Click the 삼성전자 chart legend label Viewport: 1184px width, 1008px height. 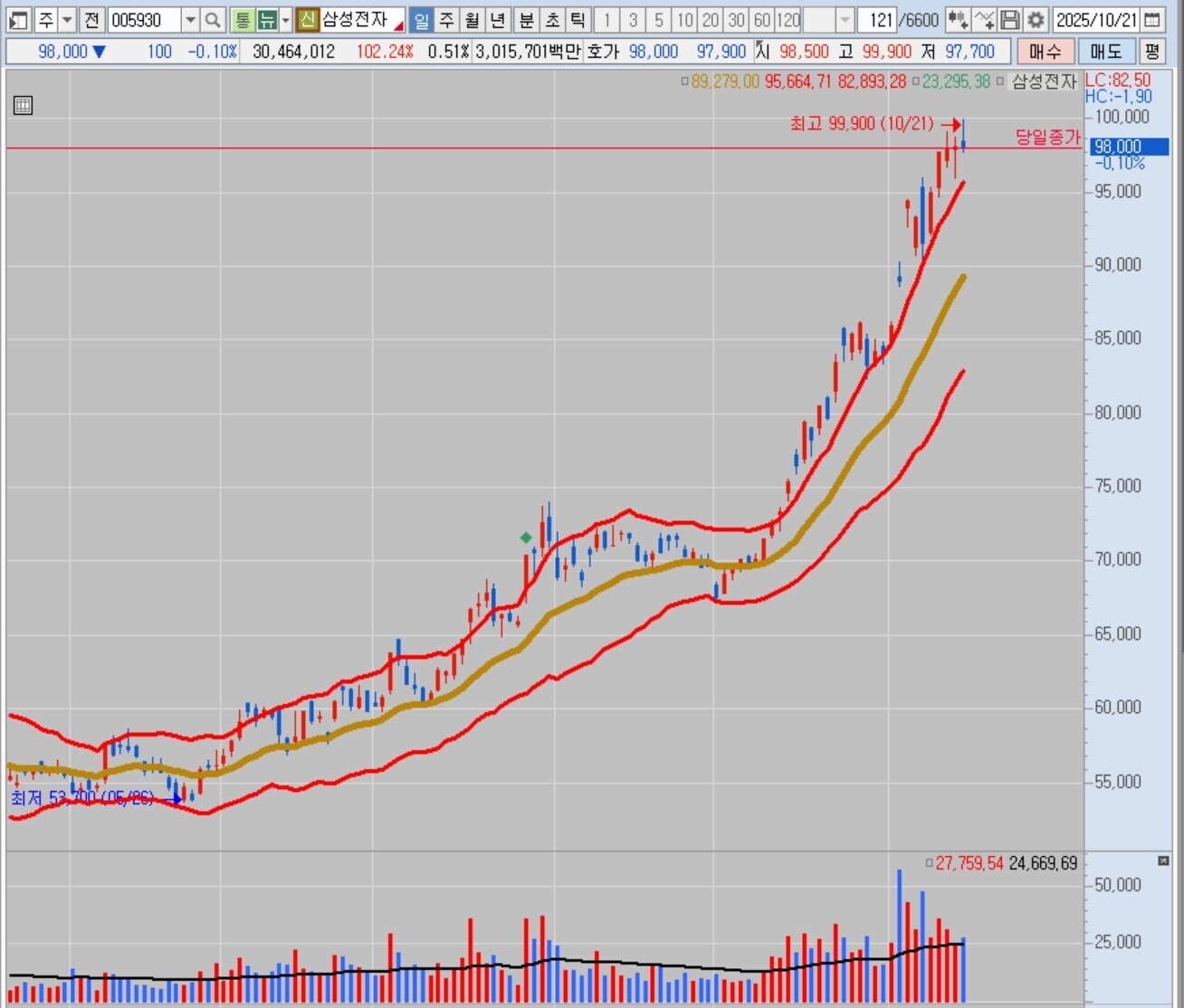1044,81
